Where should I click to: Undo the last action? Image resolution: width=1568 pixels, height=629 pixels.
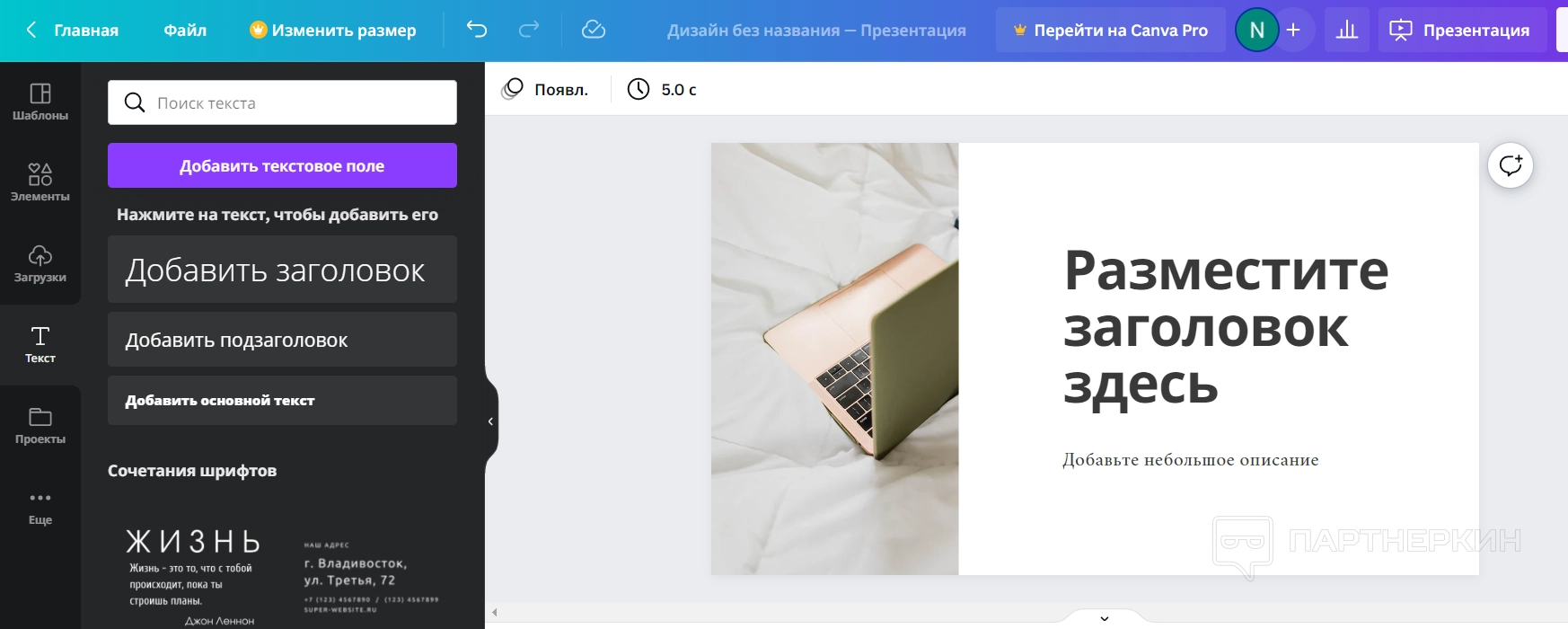(x=477, y=30)
